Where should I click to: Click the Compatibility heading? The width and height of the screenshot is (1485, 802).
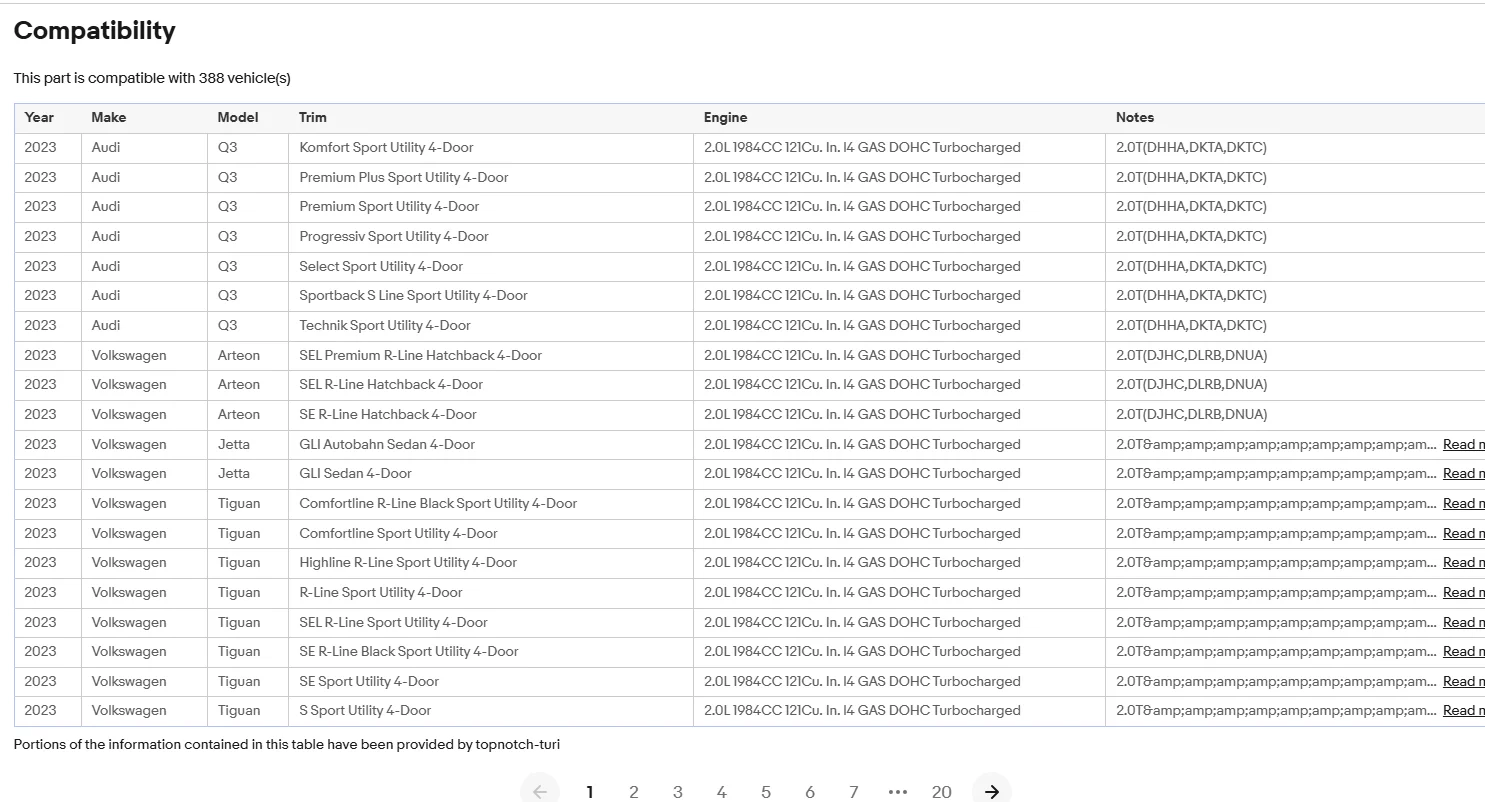[95, 31]
